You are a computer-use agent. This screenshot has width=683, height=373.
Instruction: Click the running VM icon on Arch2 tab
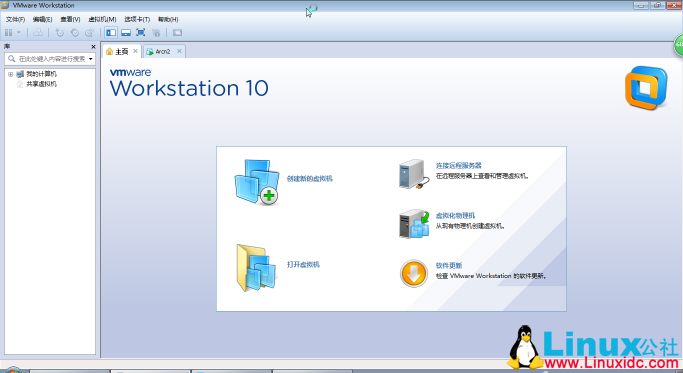click(x=150, y=51)
